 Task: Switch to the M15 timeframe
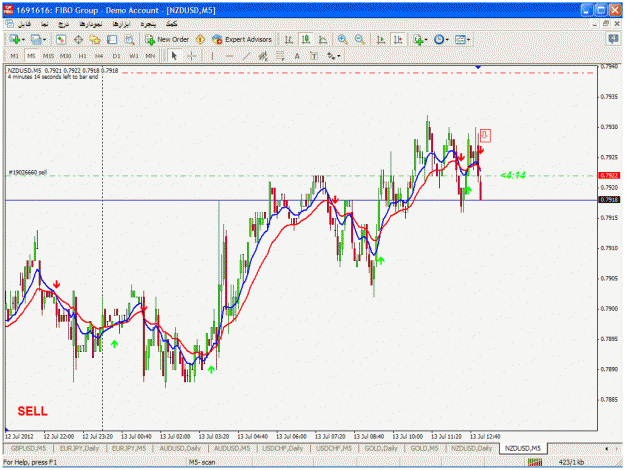coord(48,56)
